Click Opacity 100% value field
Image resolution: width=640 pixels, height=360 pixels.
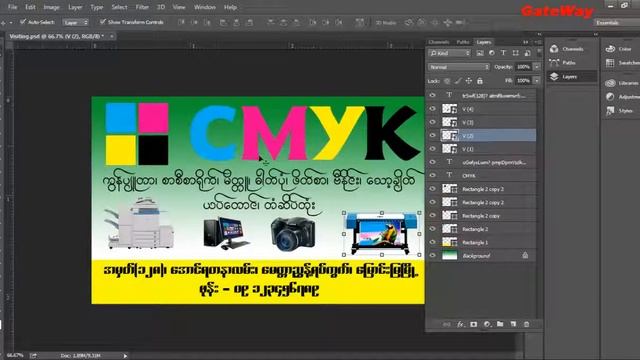click(x=524, y=67)
